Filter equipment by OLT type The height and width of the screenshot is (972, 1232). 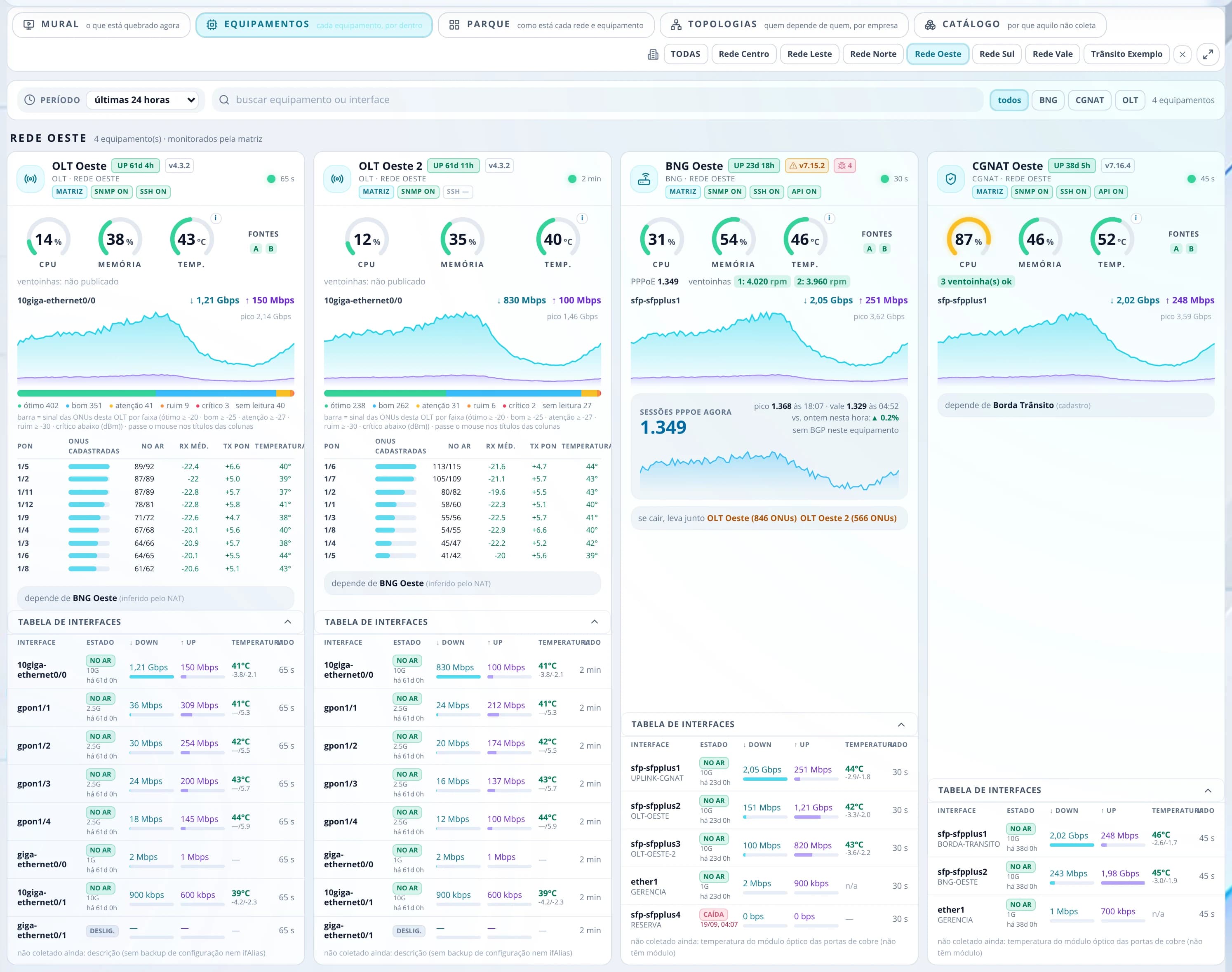pyautogui.click(x=1129, y=100)
